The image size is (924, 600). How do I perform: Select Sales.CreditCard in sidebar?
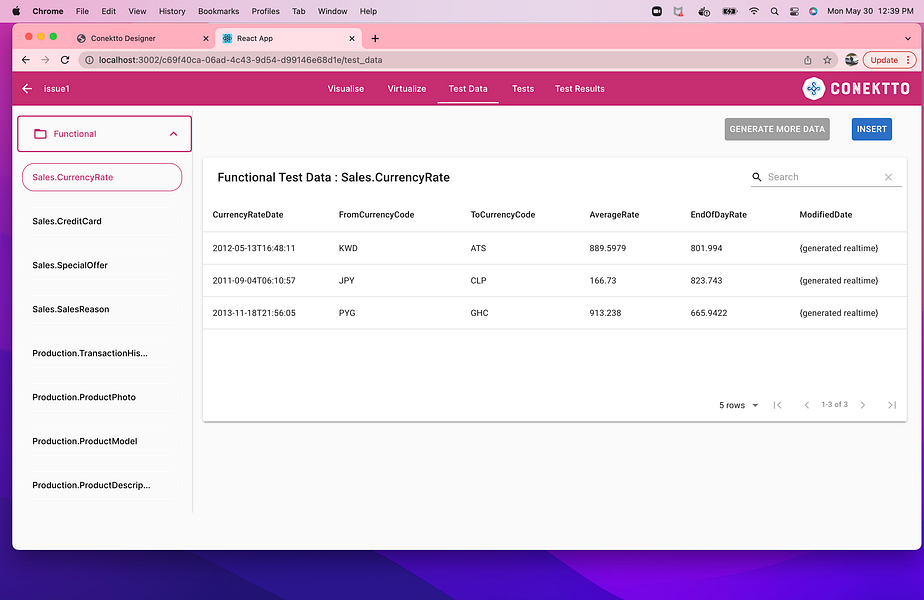tap(102, 221)
